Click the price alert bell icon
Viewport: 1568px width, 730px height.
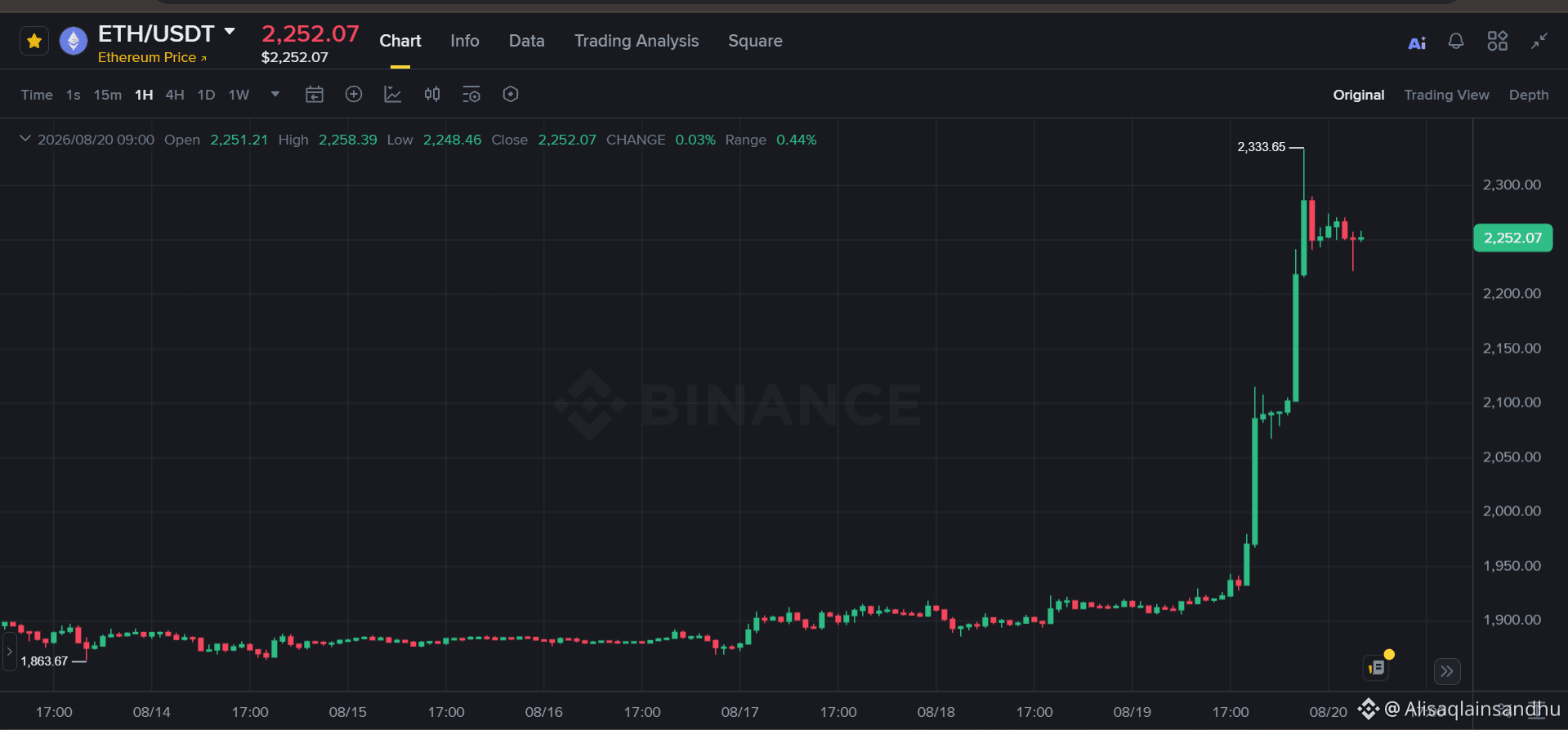[x=1456, y=41]
